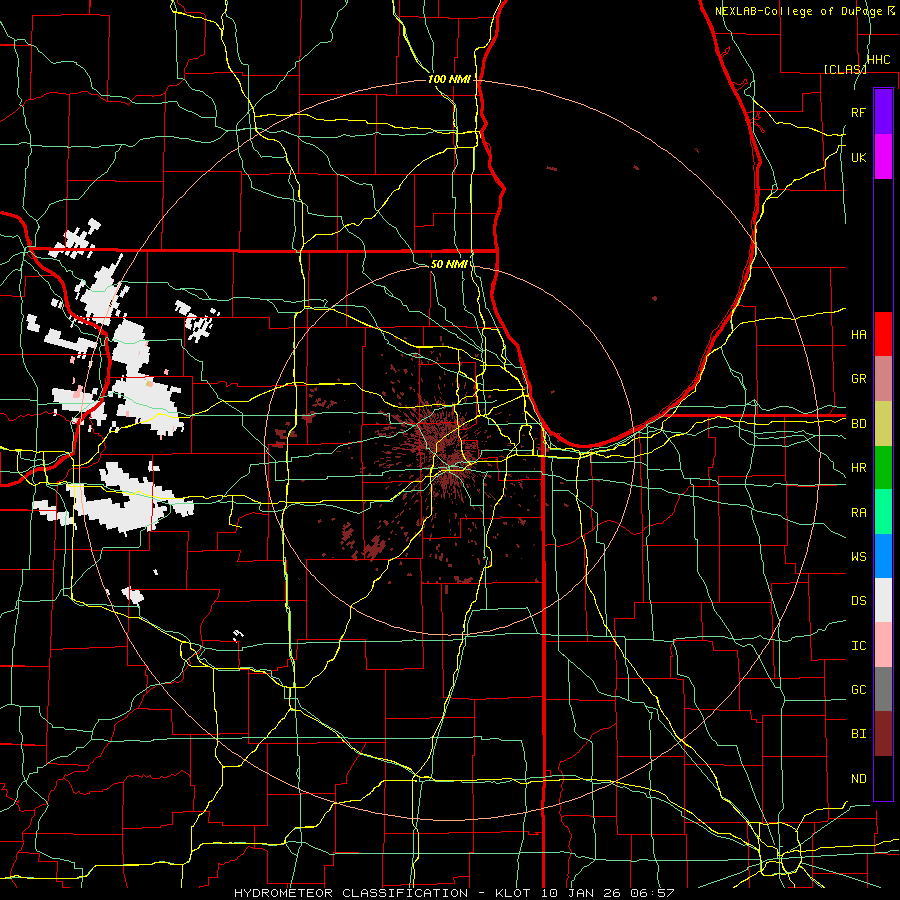
Task: Click the GC legend label
Action: (858, 690)
